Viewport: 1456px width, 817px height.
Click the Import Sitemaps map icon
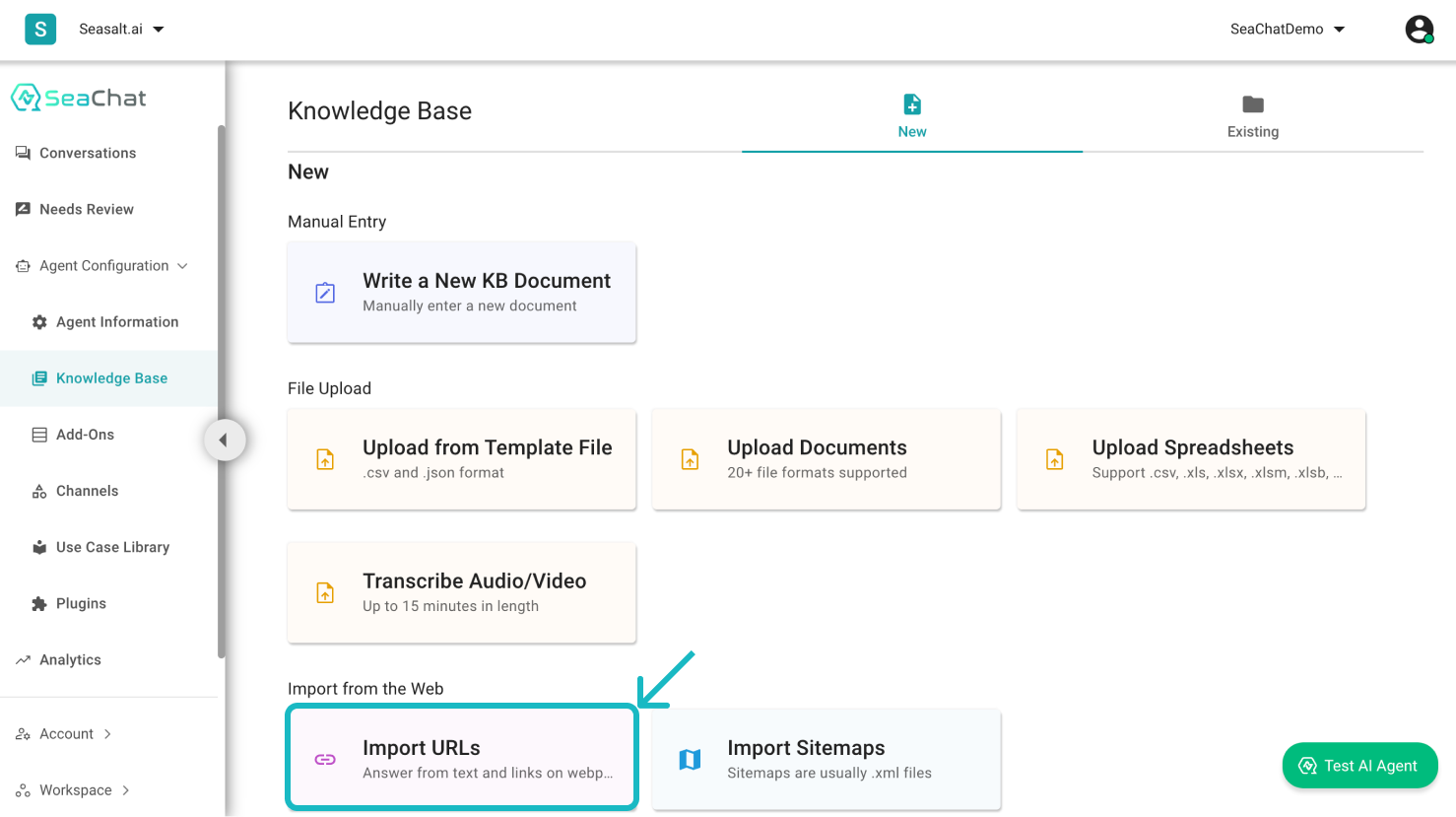coord(690,760)
